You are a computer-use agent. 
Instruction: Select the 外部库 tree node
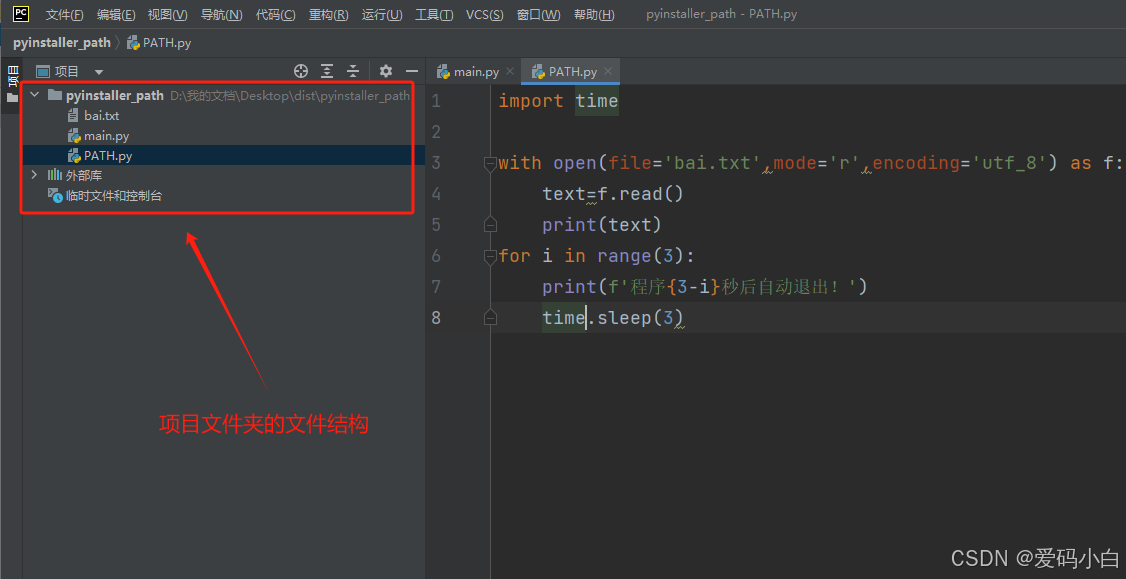[84, 175]
